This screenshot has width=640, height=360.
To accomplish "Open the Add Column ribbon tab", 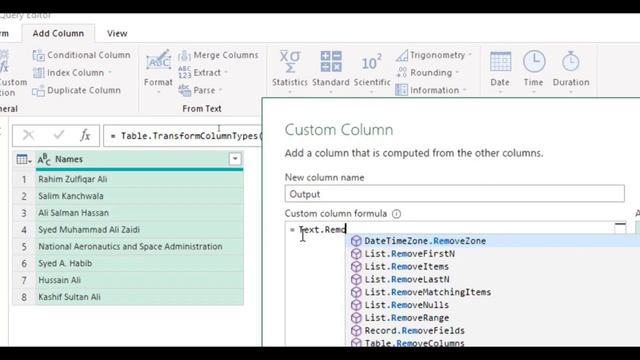I will [x=58, y=33].
